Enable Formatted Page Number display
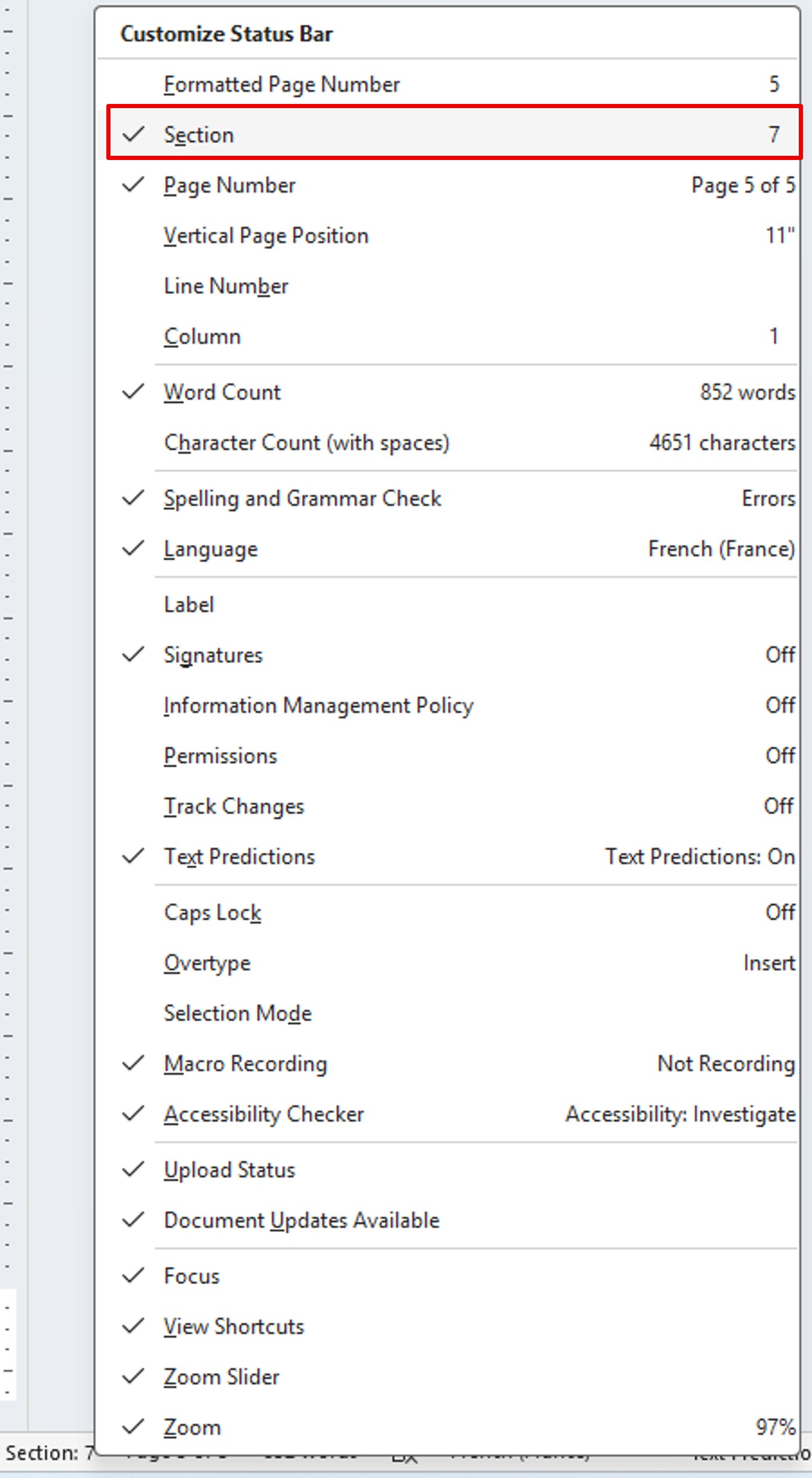Image resolution: width=812 pixels, height=1478 pixels. [281, 84]
